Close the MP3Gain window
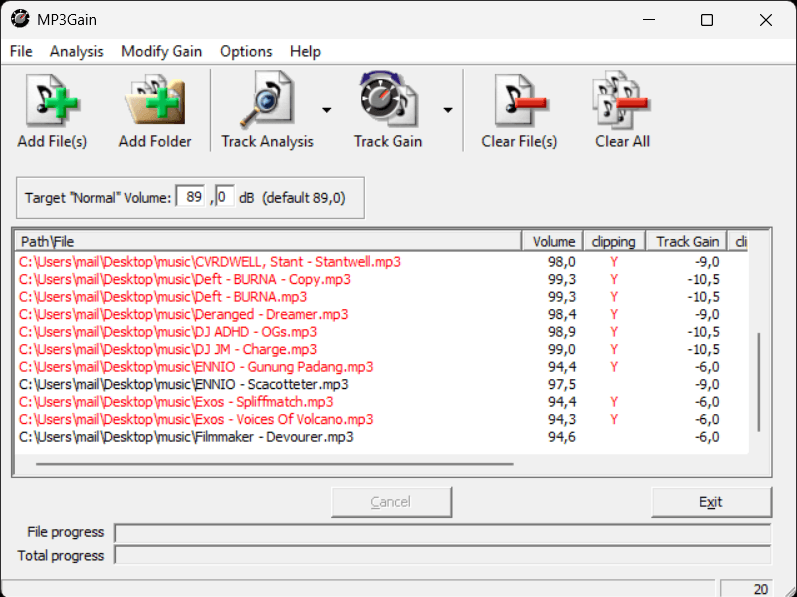The height and width of the screenshot is (597, 797). coord(765,20)
